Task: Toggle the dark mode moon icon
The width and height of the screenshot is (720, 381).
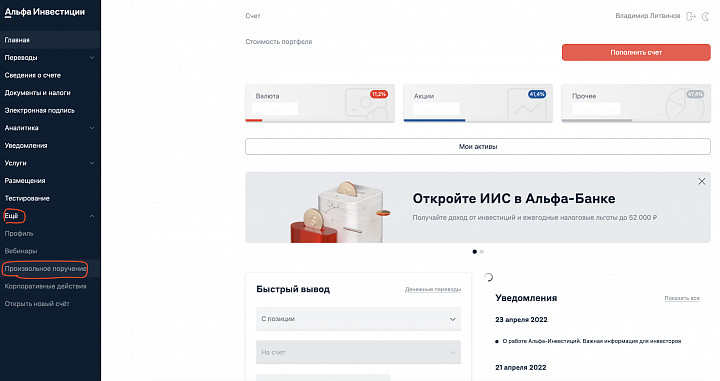Action: tap(706, 17)
